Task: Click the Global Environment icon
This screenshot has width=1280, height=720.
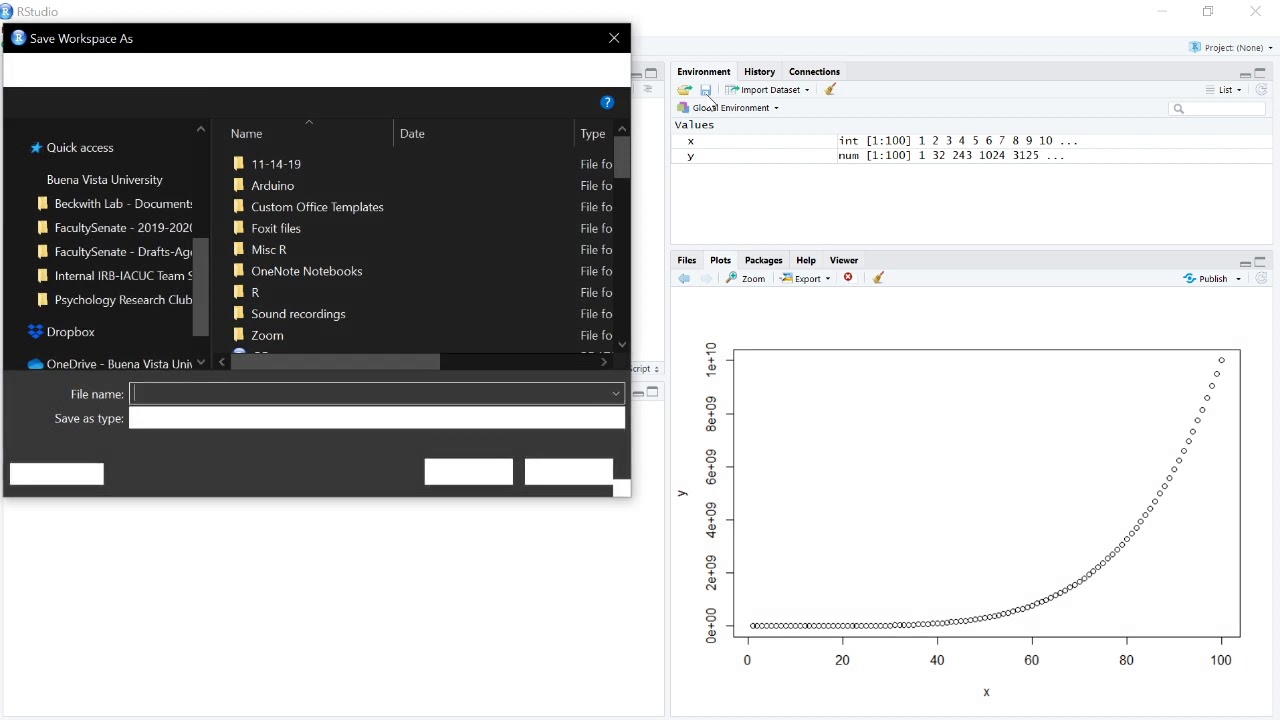Action: tap(683, 108)
